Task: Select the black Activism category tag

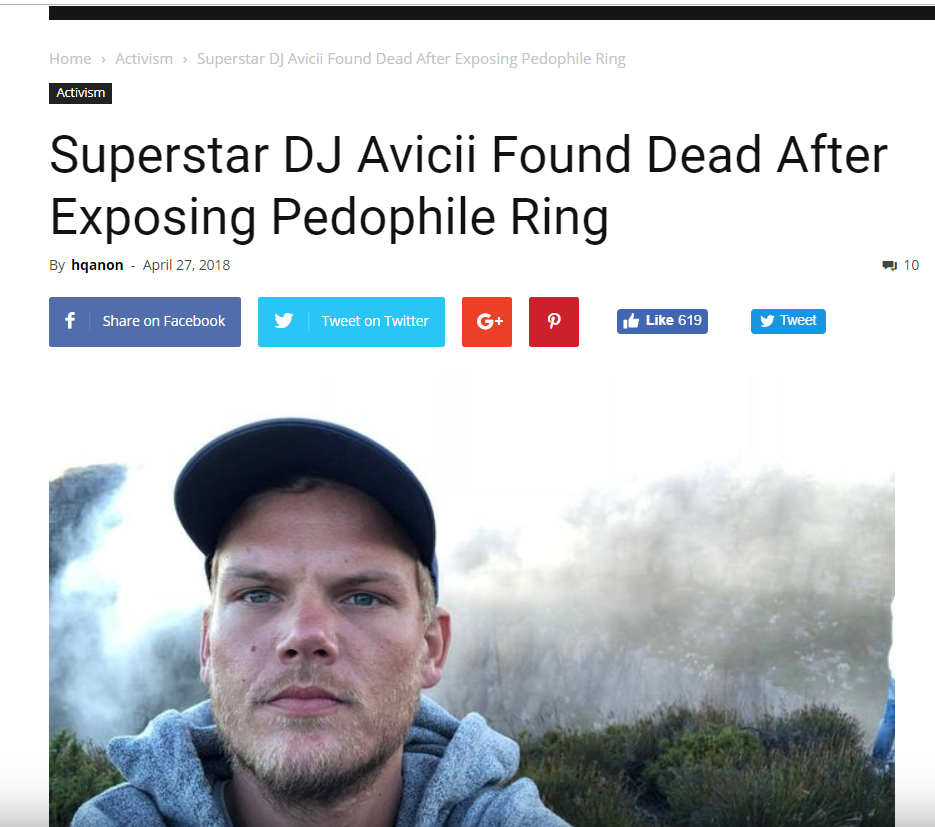Action: point(81,93)
